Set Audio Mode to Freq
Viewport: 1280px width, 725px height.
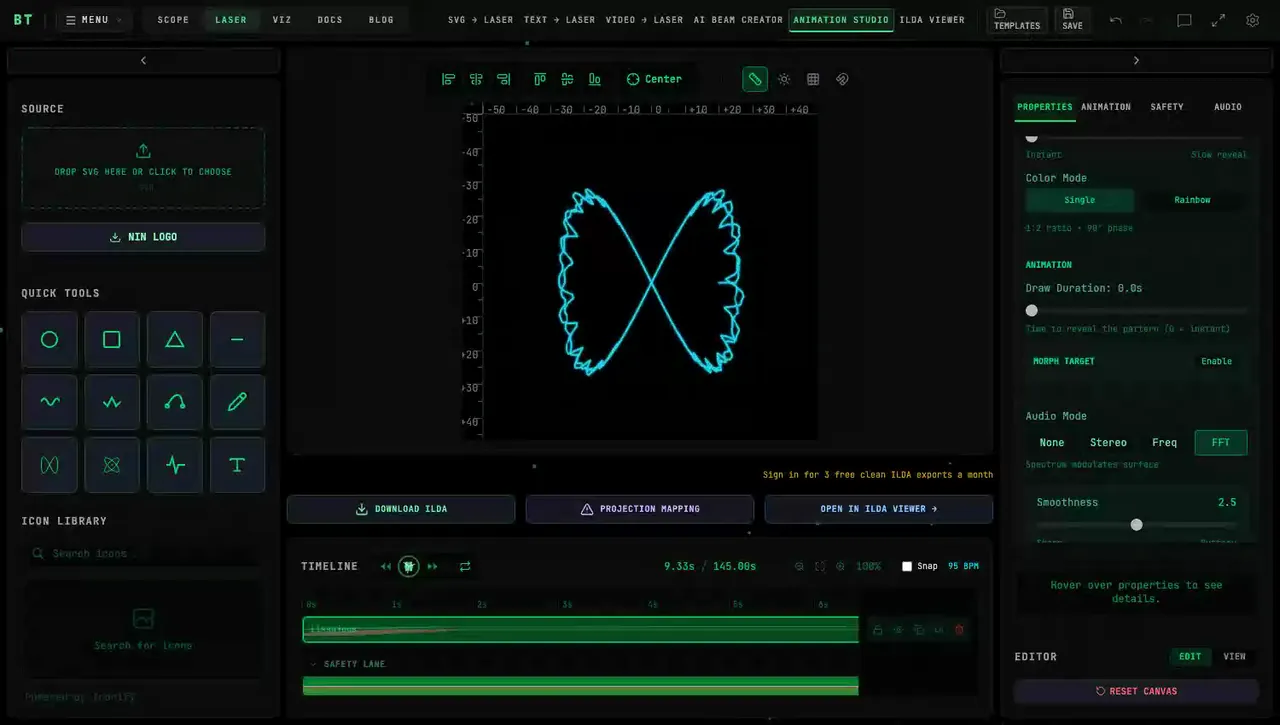tap(1164, 443)
